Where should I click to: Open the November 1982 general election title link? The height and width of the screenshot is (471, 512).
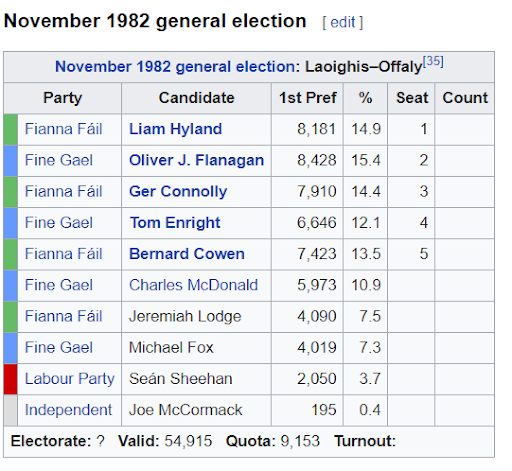(x=175, y=67)
